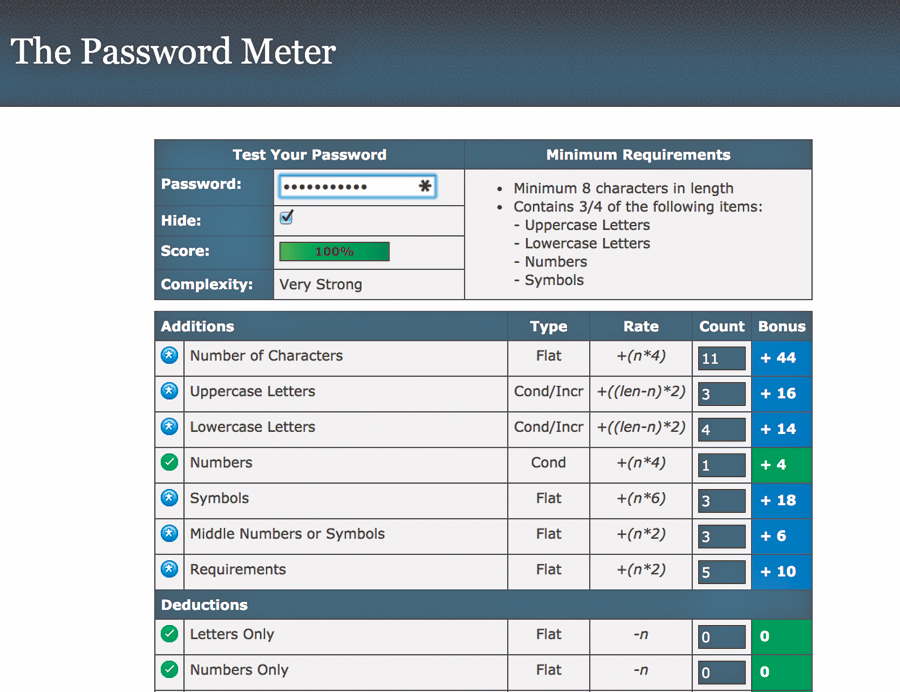Select the Number of Characters count box
This screenshot has height=692, width=900.
721,359
